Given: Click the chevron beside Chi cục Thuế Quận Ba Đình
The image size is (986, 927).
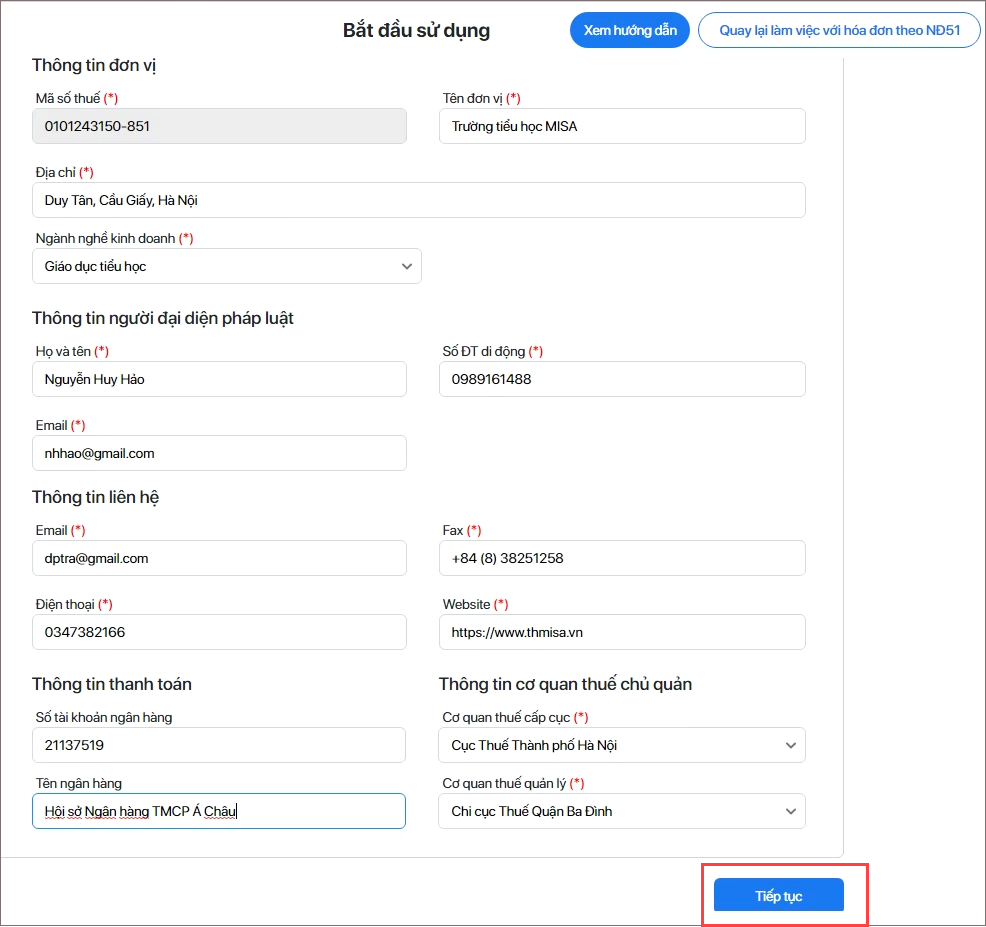Looking at the screenshot, I should click(790, 811).
